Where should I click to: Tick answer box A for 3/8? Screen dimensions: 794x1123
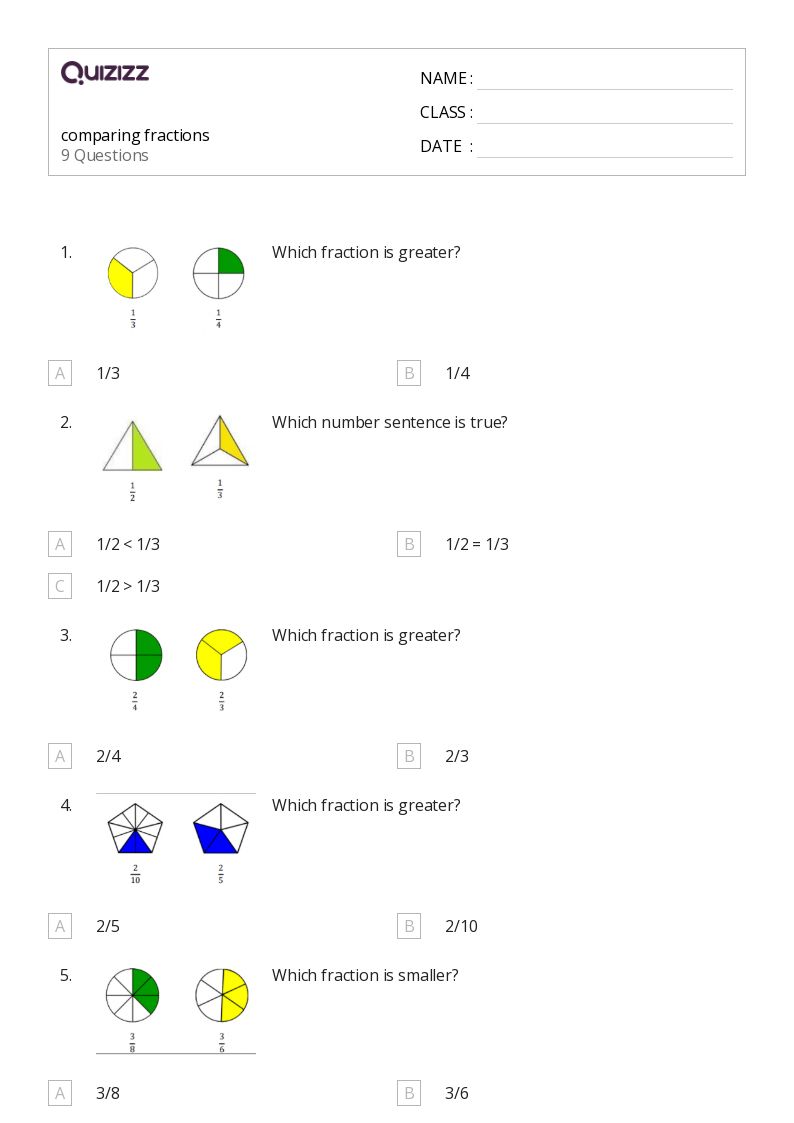click(x=60, y=1094)
